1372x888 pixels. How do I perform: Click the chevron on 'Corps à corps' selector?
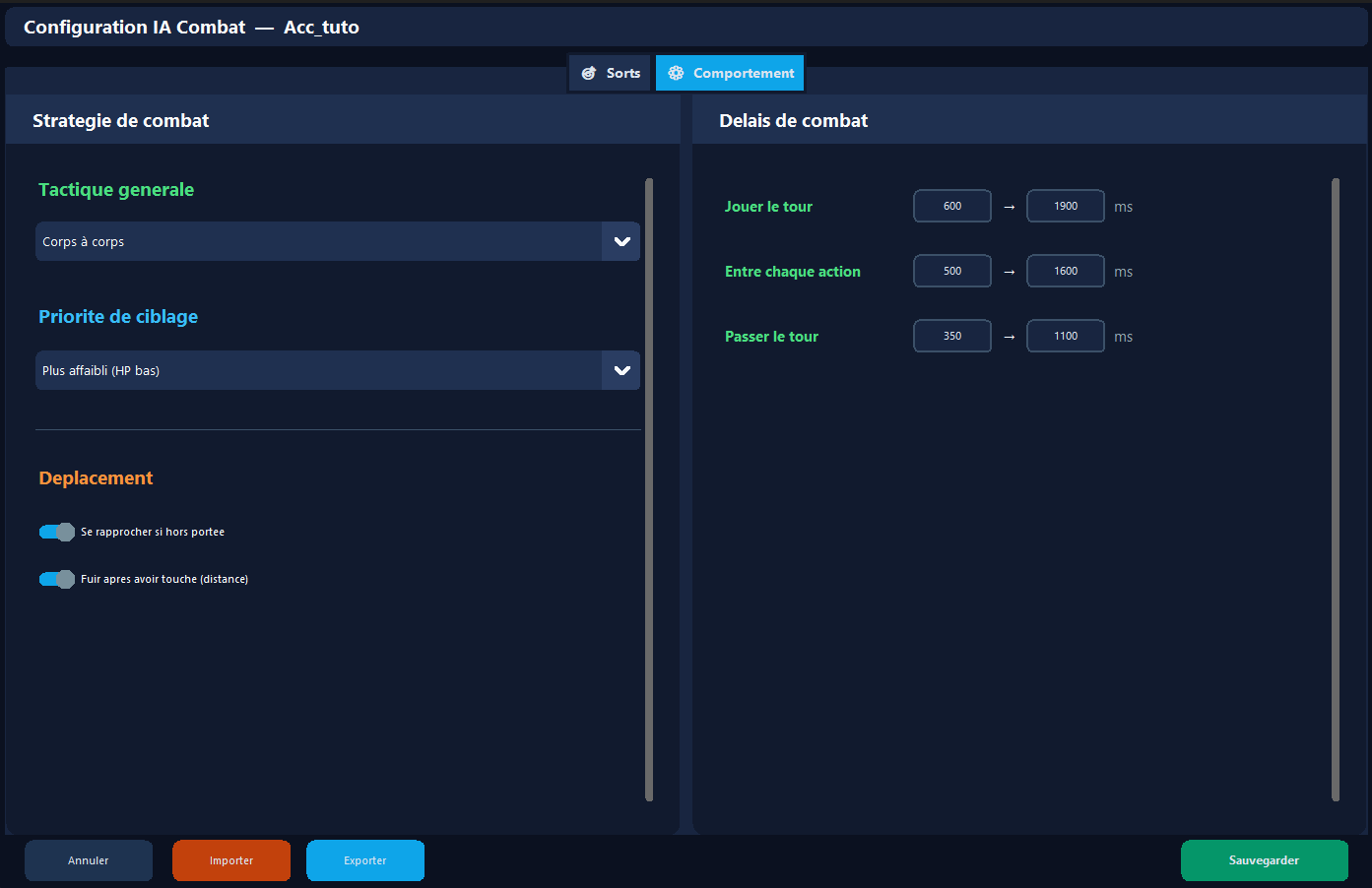[621, 241]
